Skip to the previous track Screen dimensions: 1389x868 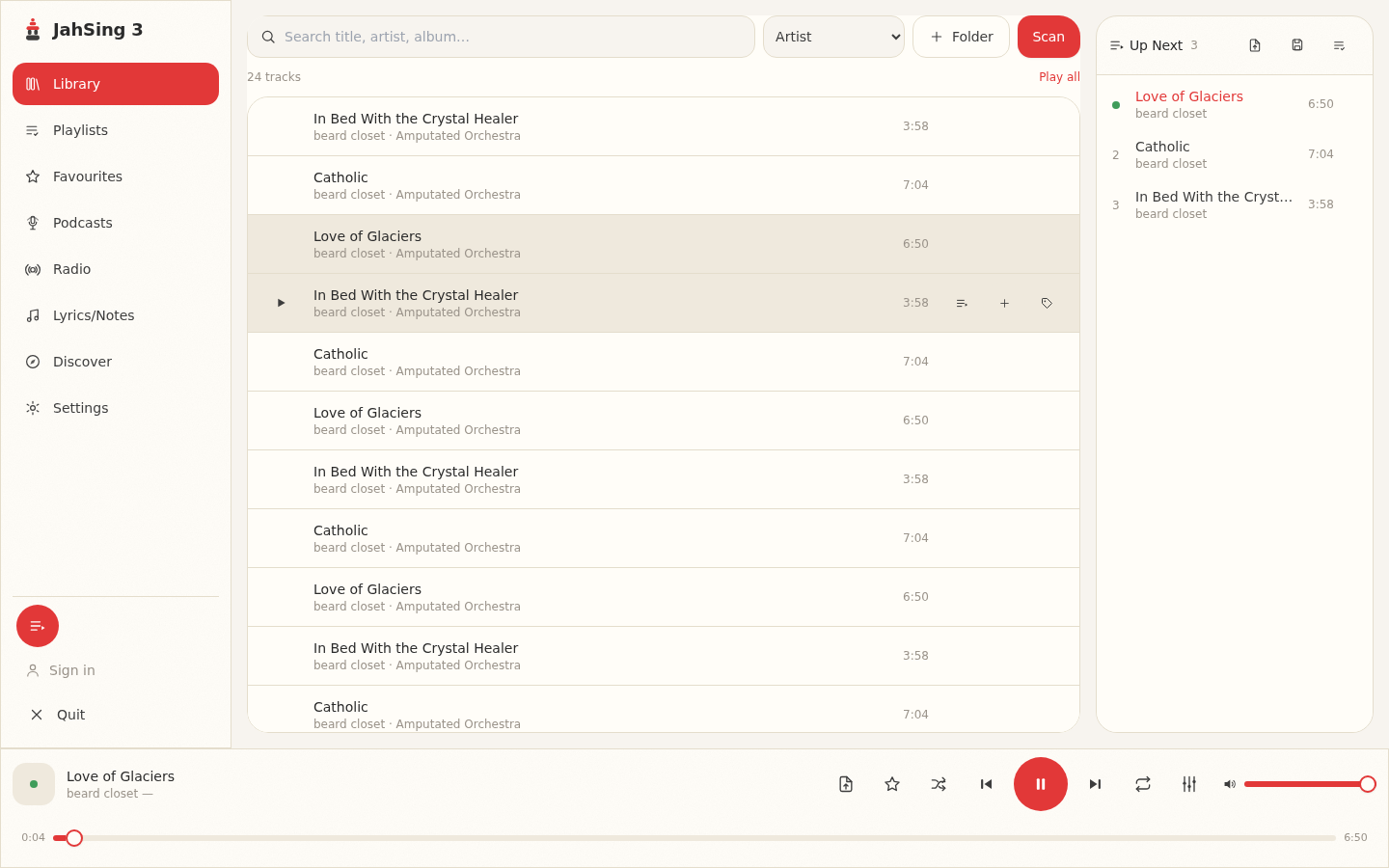[x=986, y=784]
